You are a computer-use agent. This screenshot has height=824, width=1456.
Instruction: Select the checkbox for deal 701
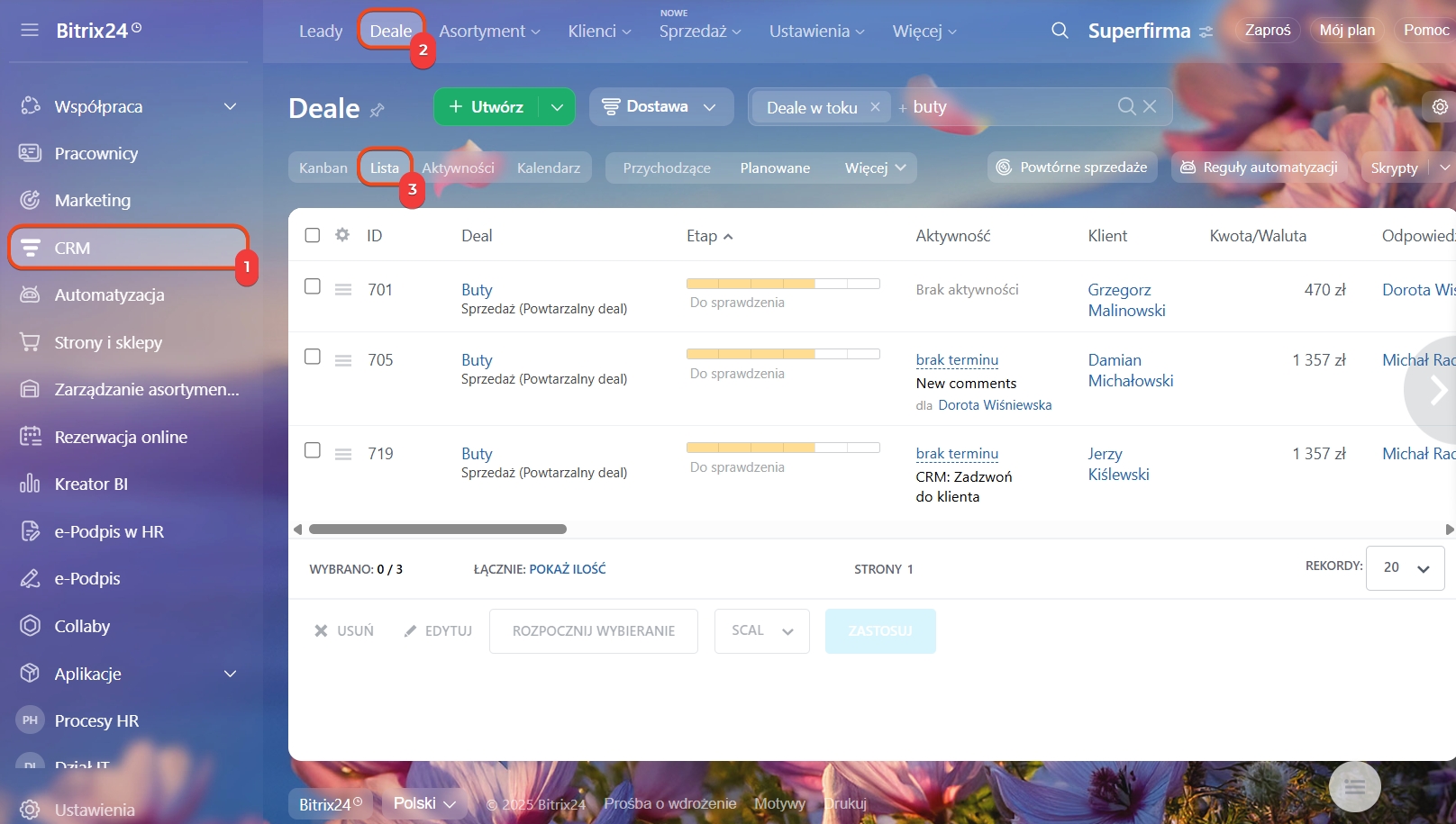tap(313, 286)
